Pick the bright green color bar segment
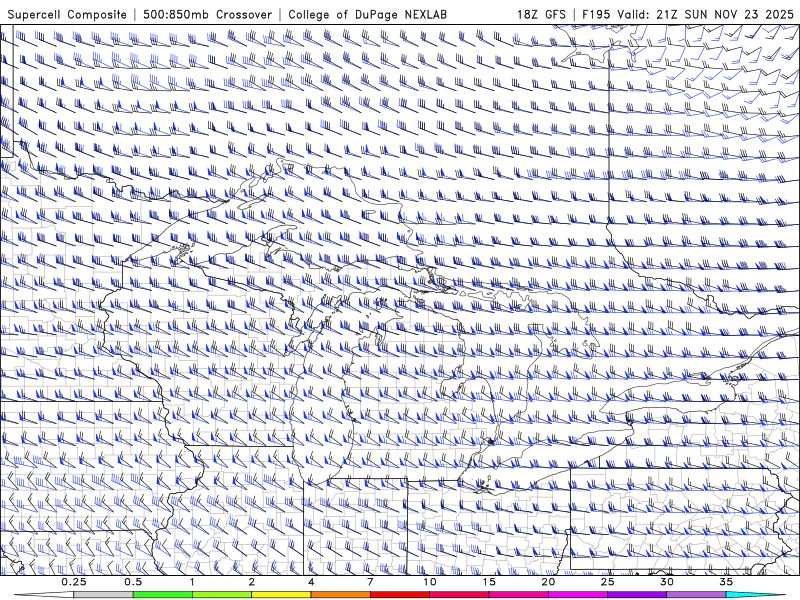 point(163,595)
